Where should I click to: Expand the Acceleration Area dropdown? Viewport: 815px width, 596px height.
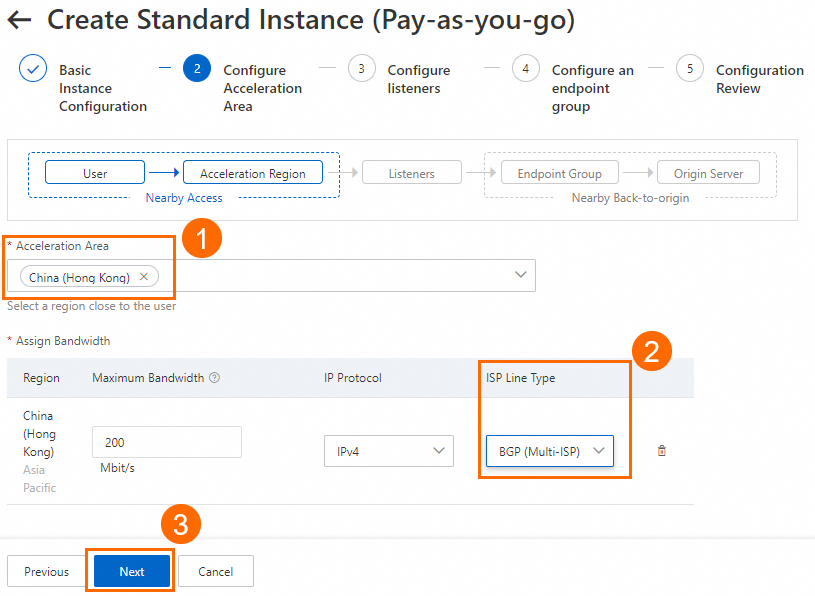tap(520, 275)
